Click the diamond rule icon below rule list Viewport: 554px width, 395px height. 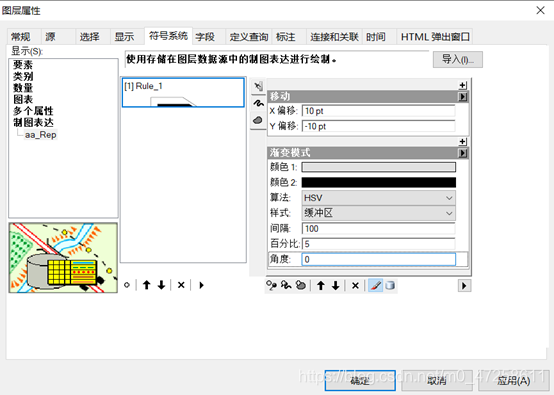tap(127, 285)
